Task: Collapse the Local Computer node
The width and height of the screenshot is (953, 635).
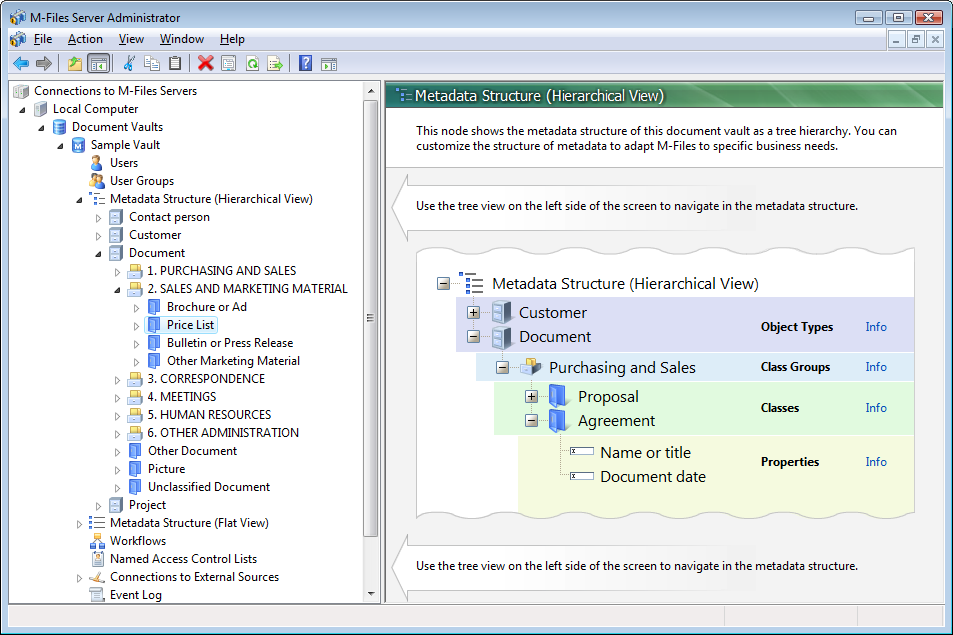Action: point(22,110)
